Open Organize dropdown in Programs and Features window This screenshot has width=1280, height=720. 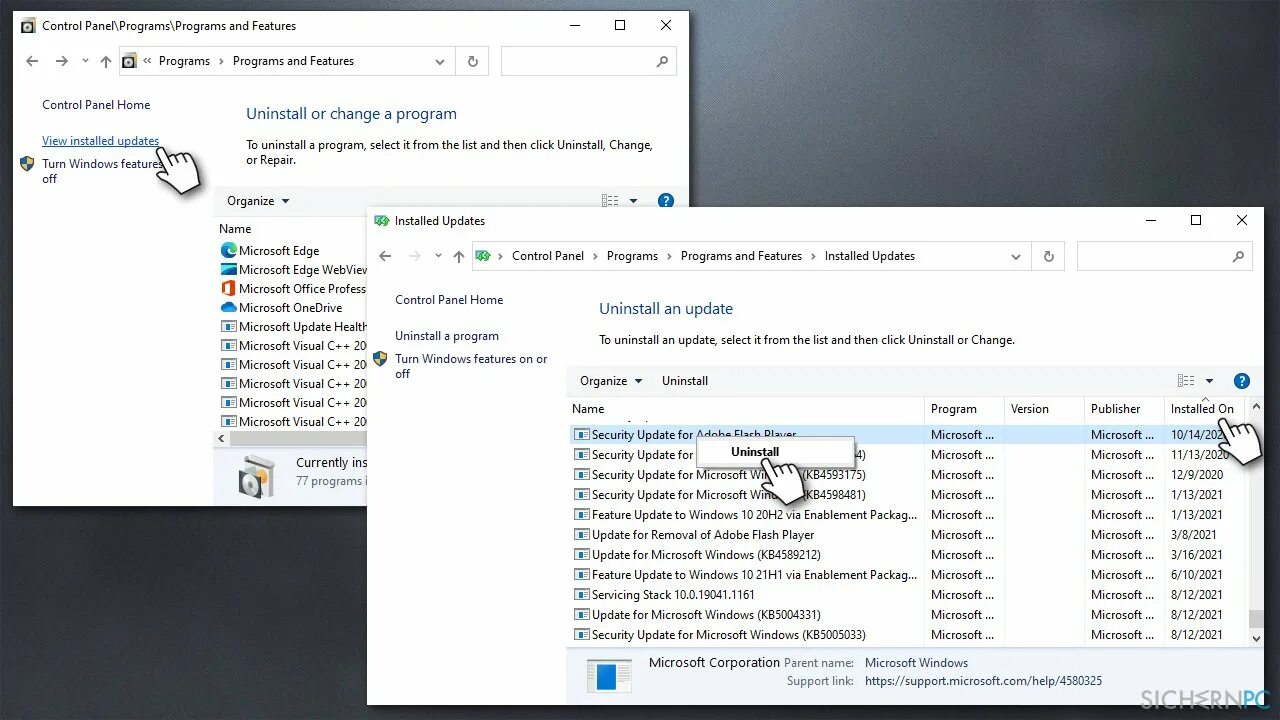pos(258,201)
